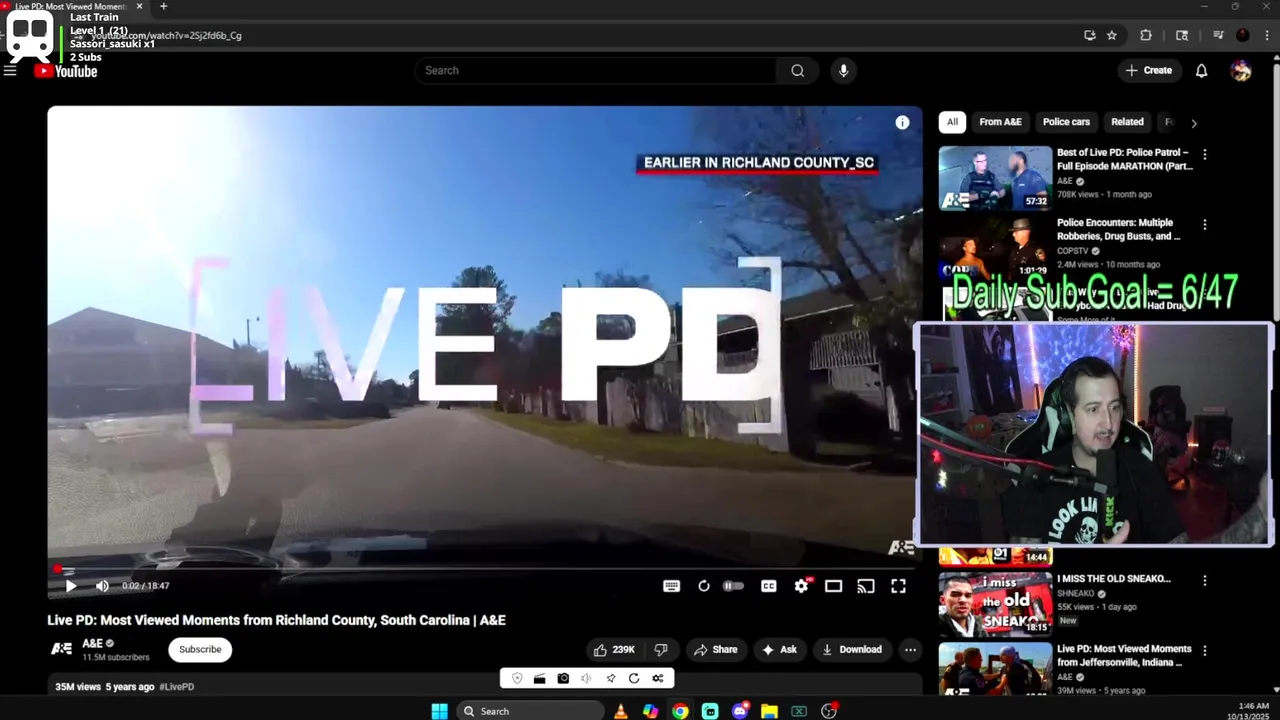The height and width of the screenshot is (720, 1280).
Task: Open Live PD Jeffersonville, Indiana video title
Action: tap(1124, 656)
